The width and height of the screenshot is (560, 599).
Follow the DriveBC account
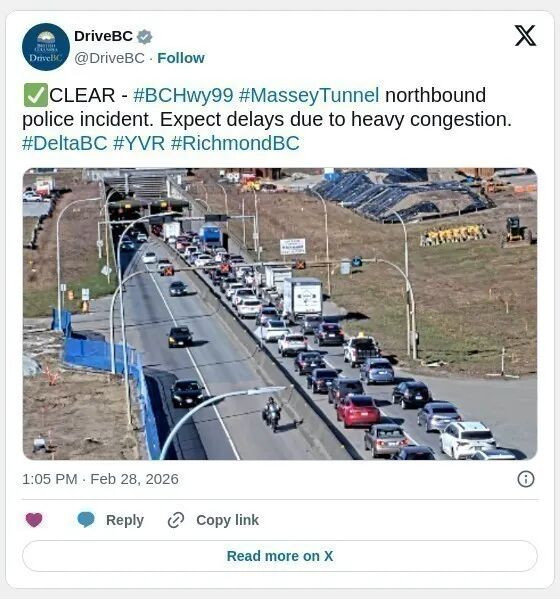(x=181, y=58)
